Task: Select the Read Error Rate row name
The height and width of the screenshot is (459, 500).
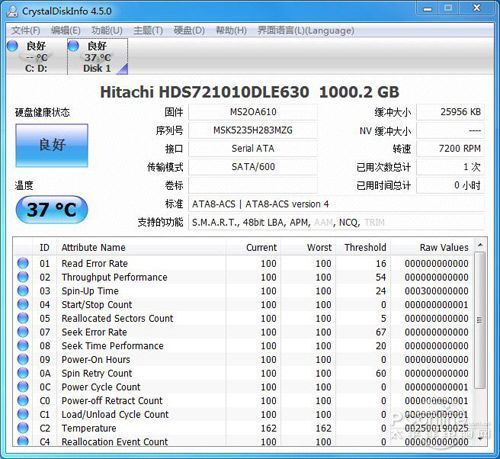Action: [x=95, y=263]
